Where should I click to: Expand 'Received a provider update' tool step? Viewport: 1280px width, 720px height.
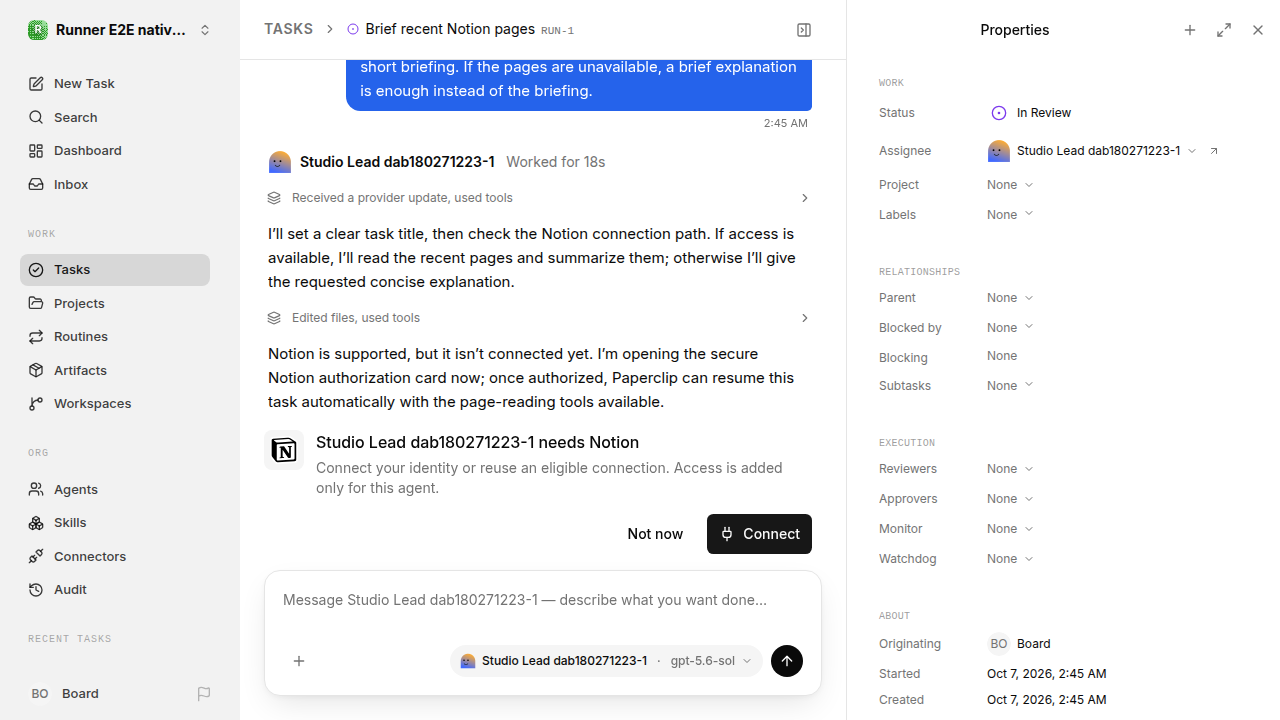click(539, 198)
